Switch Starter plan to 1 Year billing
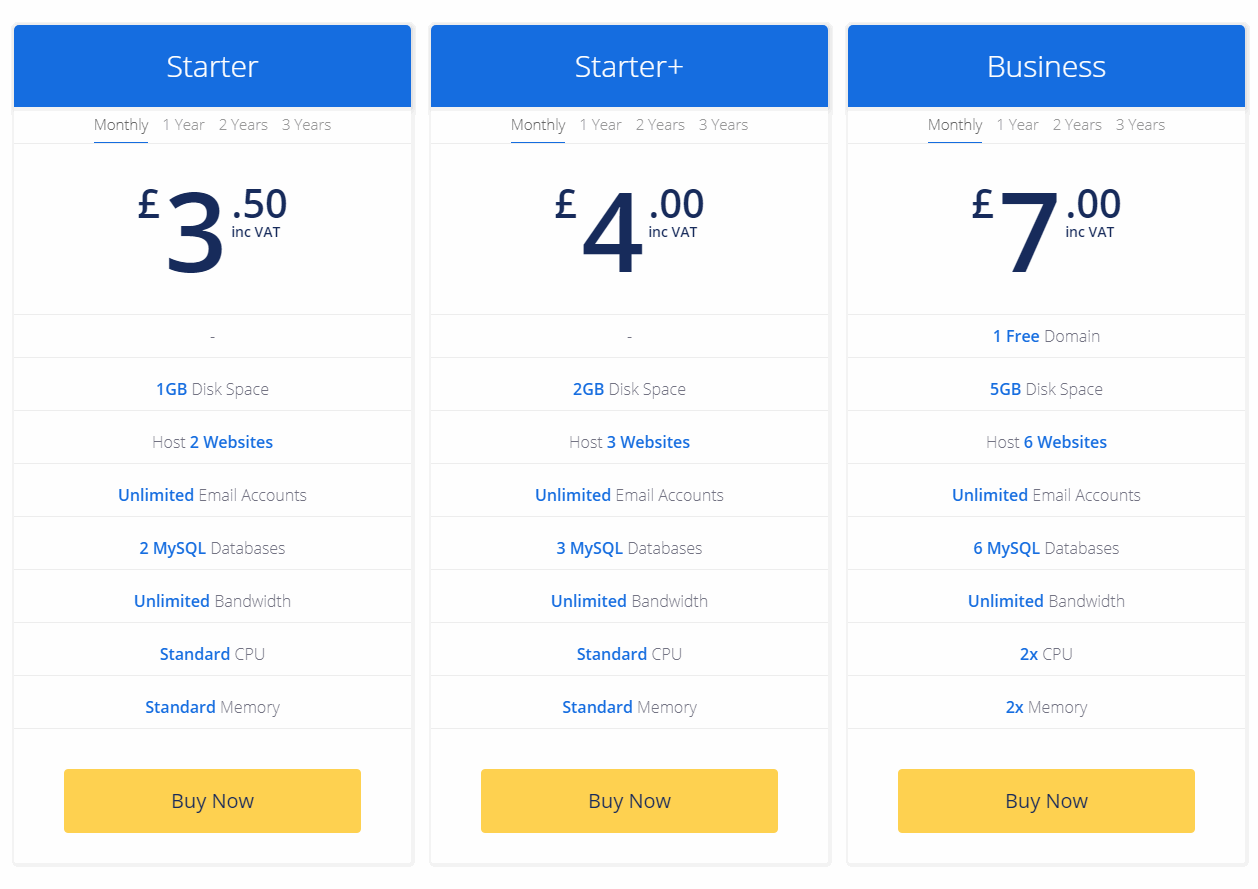This screenshot has width=1258, height=889. coord(183,124)
